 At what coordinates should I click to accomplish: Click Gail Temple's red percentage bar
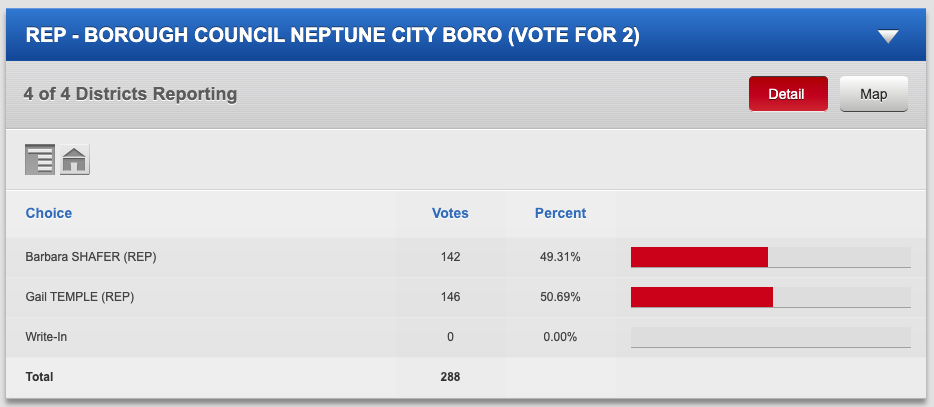[702, 297]
